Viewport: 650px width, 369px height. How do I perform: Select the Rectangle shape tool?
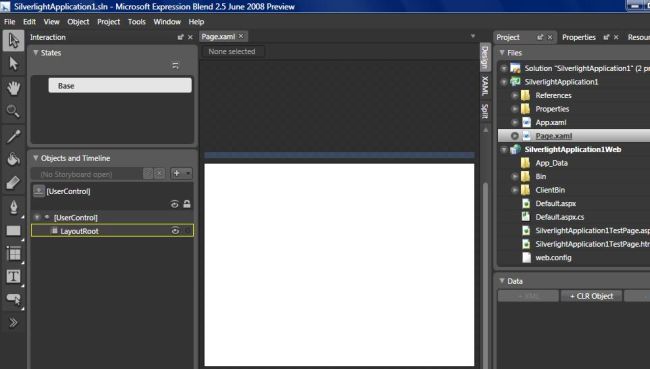pyautogui.click(x=13, y=231)
